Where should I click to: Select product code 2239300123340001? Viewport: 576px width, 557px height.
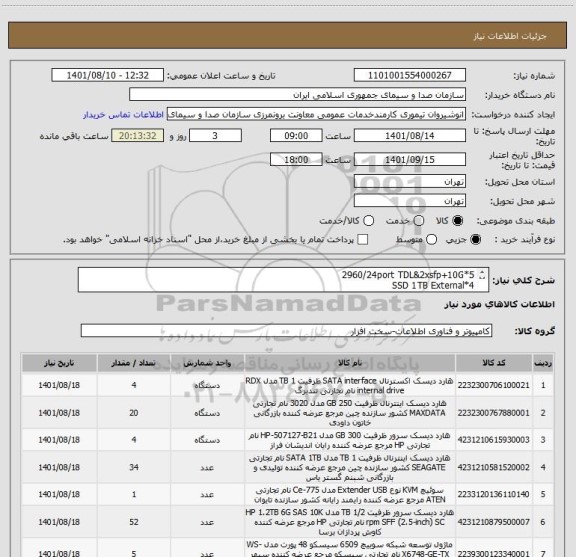(493, 553)
